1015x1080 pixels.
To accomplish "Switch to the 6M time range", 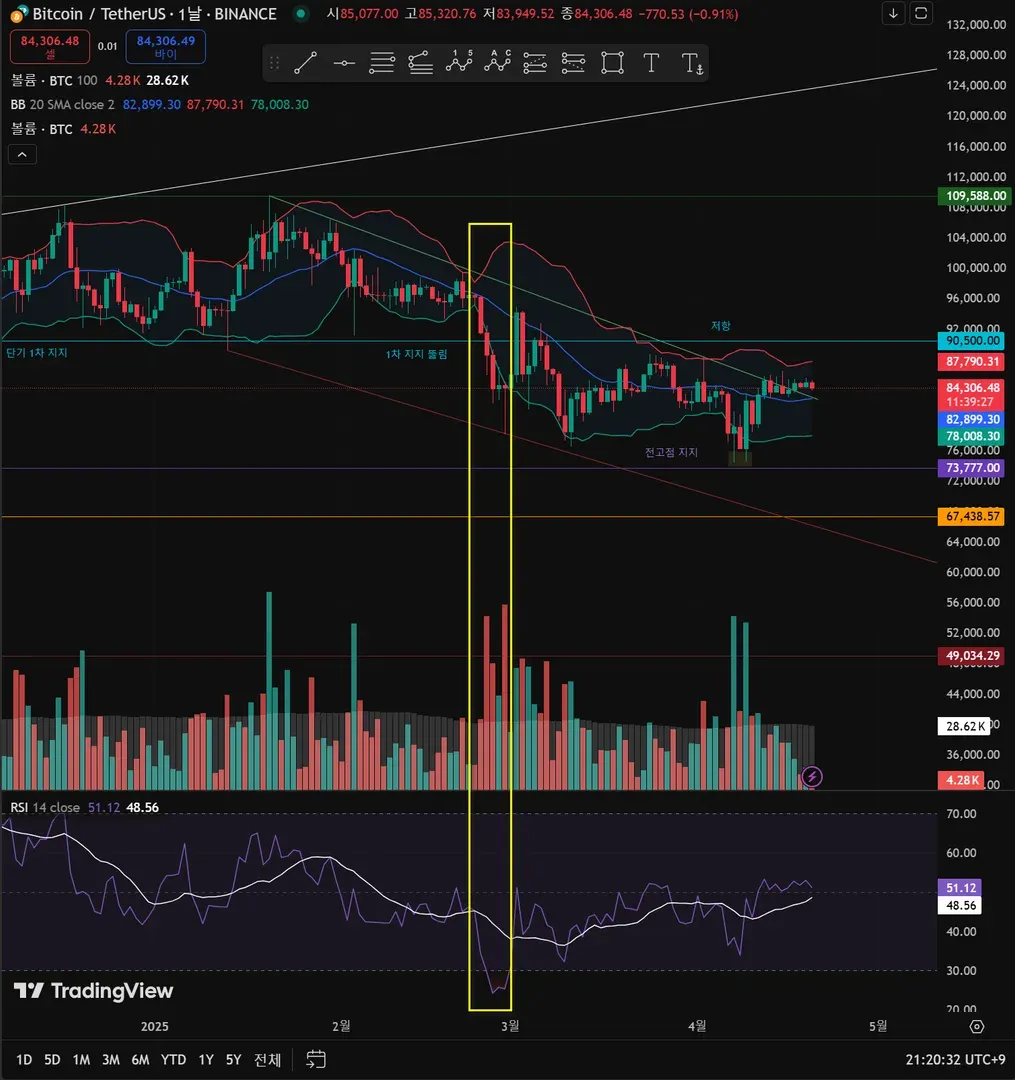I will pyautogui.click(x=140, y=1059).
